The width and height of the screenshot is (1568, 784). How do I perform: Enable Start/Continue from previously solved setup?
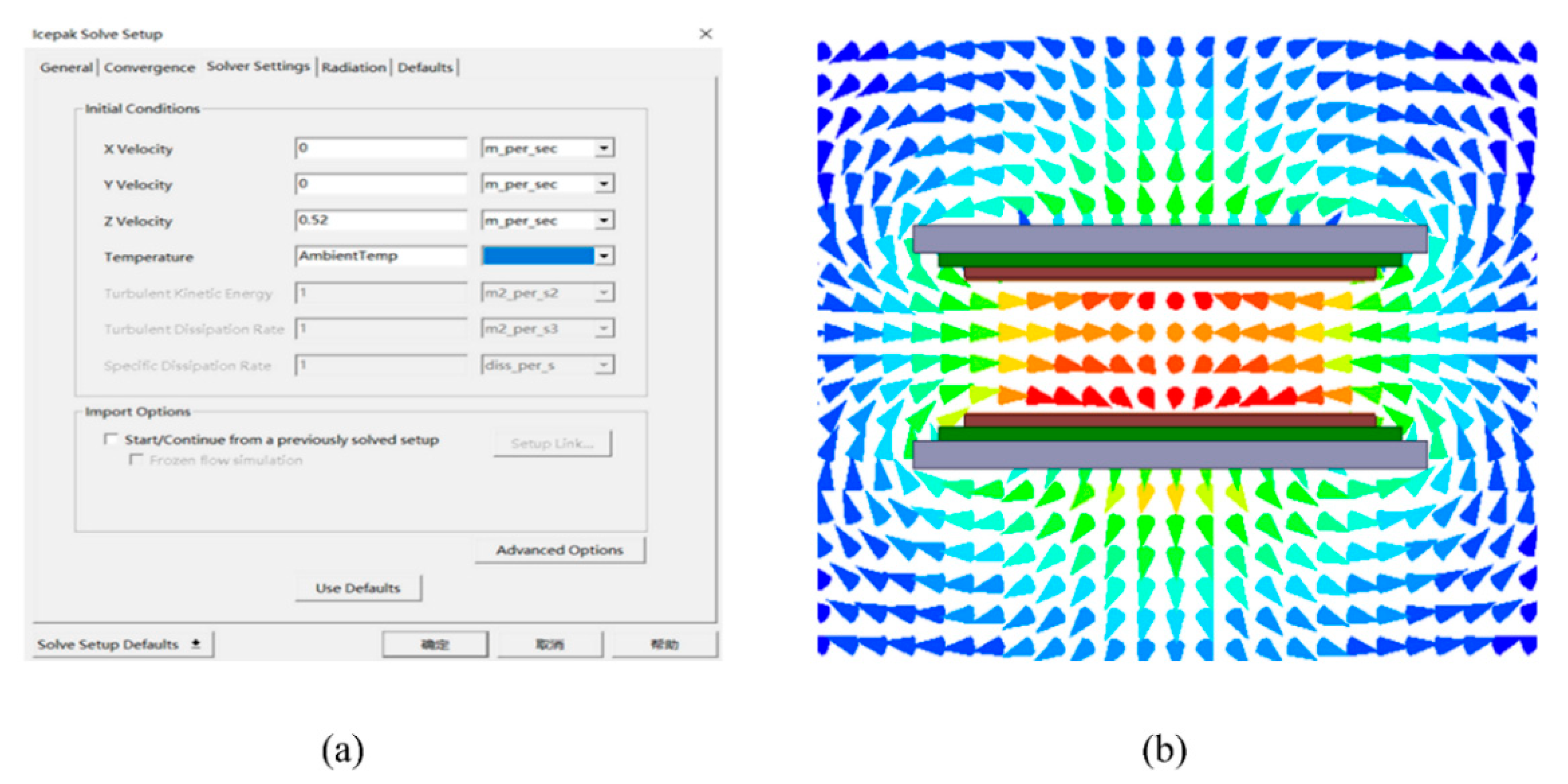coord(111,439)
